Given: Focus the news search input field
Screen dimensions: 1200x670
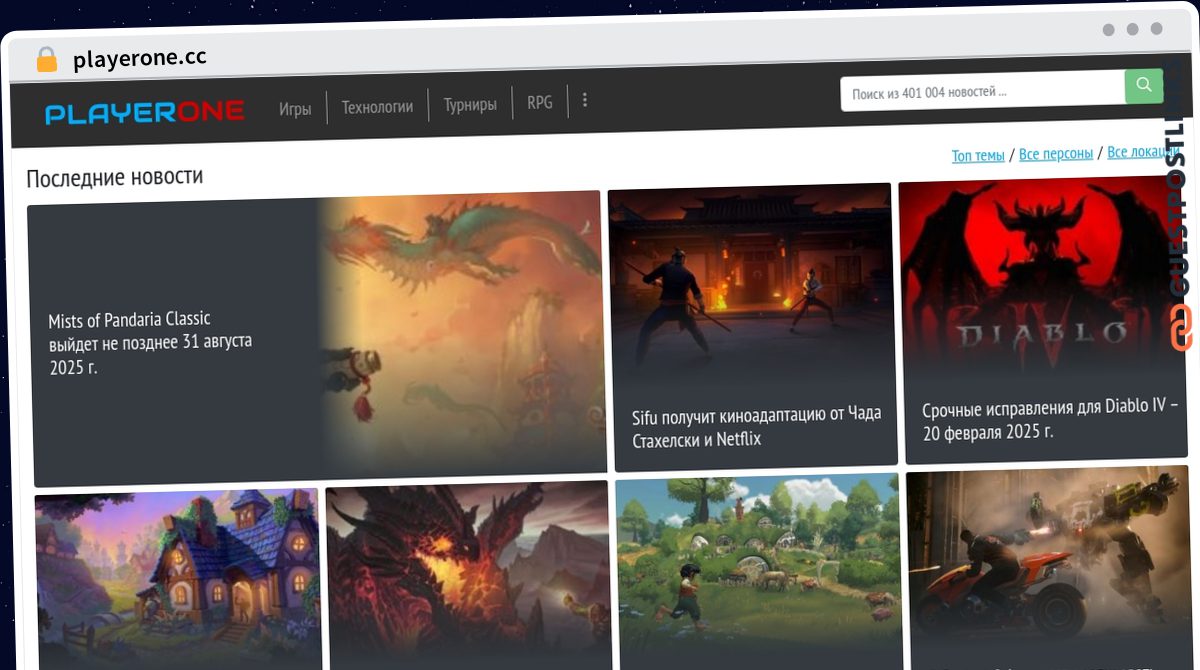Looking at the screenshot, I should (x=983, y=93).
